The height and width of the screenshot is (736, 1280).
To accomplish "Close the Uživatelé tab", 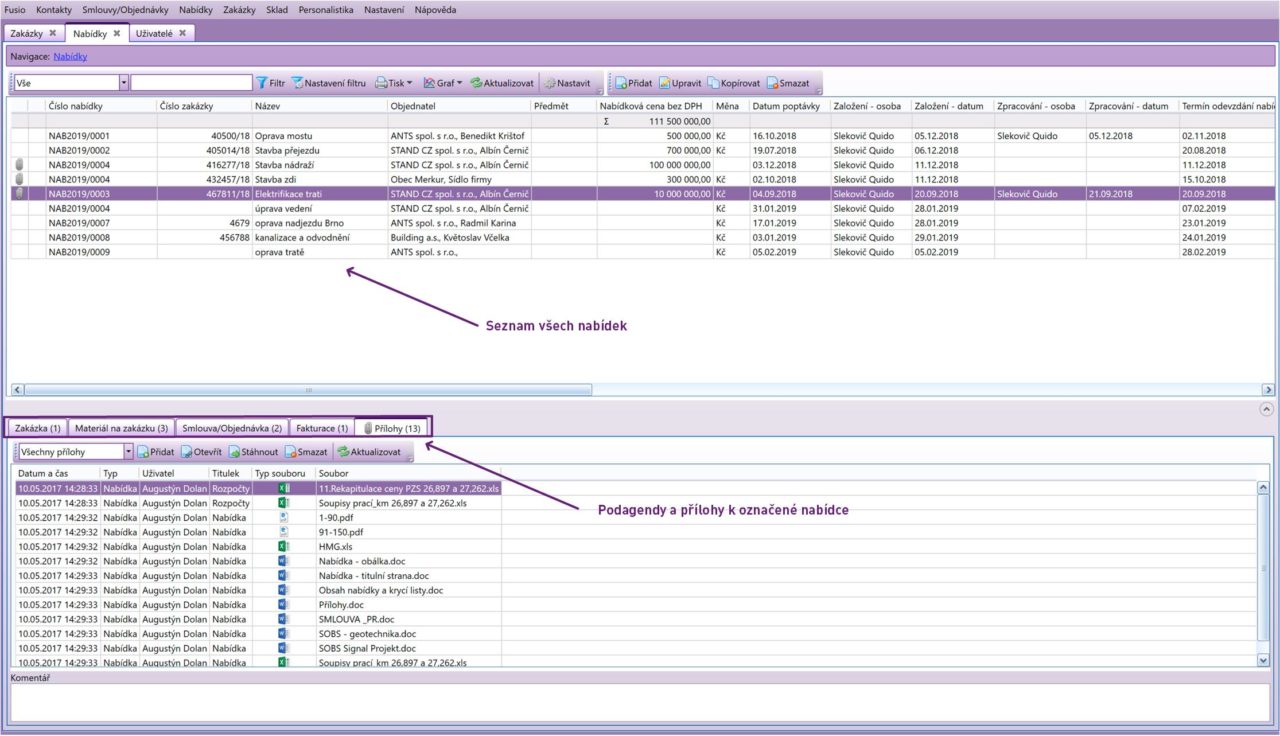I will tap(183, 33).
